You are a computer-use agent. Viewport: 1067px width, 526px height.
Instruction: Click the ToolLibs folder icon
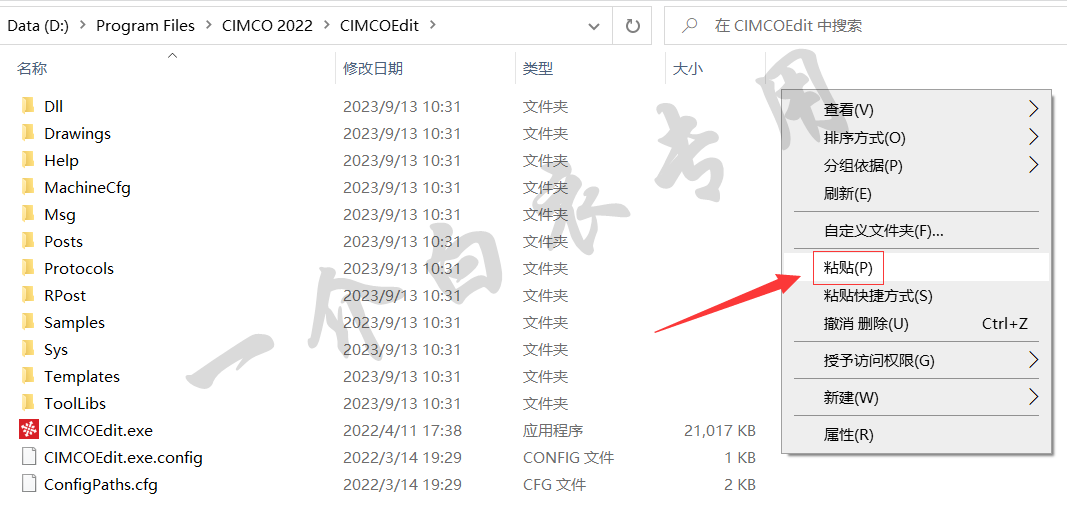coord(28,403)
